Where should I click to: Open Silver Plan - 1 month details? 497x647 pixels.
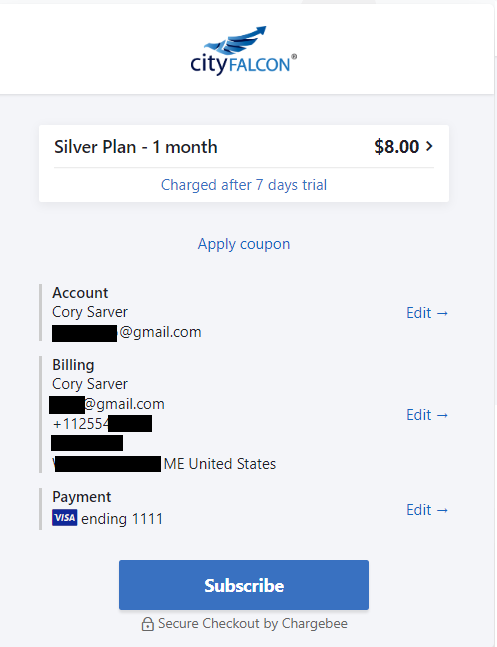136,147
